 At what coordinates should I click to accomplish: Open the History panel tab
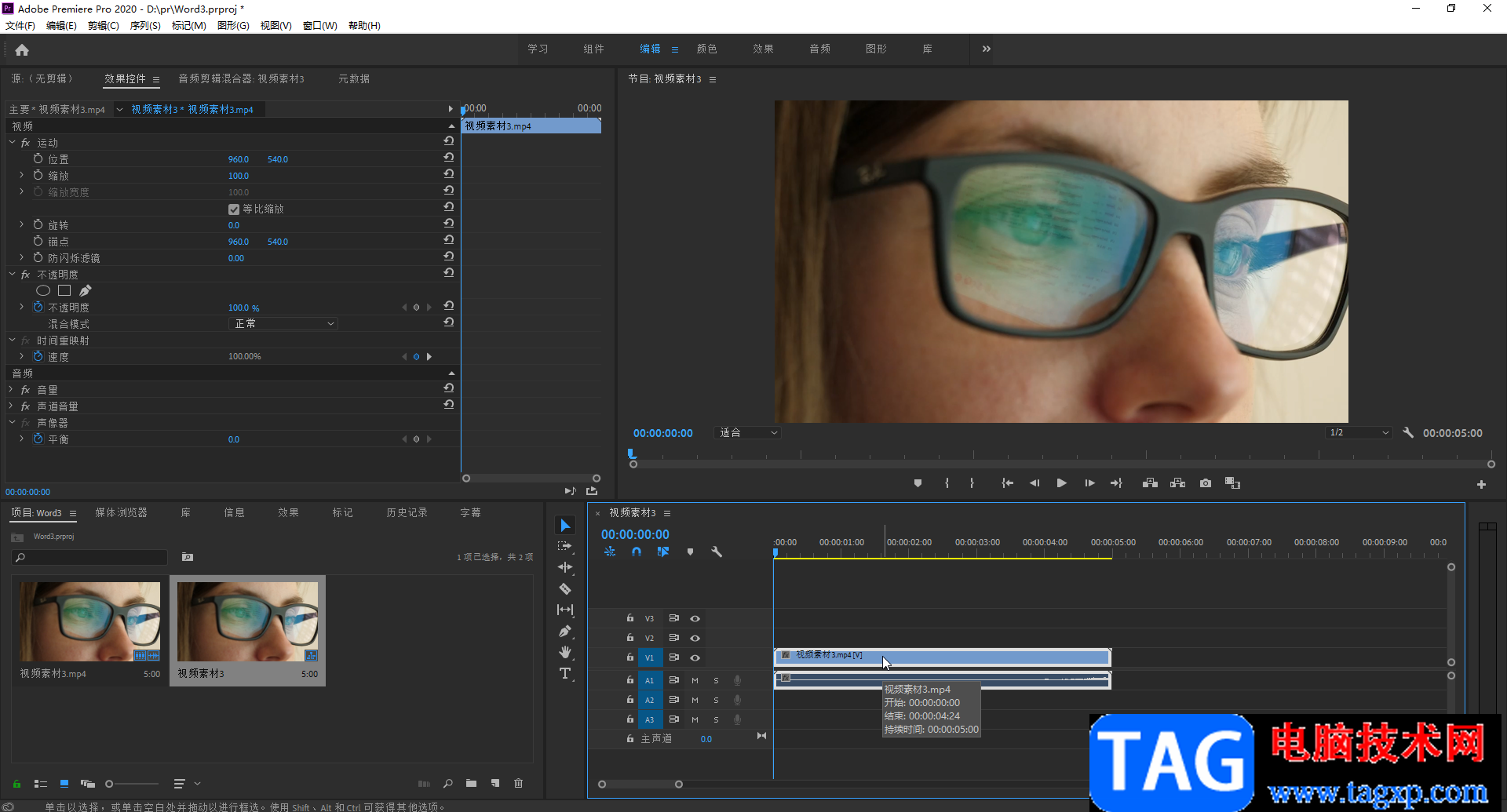[x=407, y=512]
